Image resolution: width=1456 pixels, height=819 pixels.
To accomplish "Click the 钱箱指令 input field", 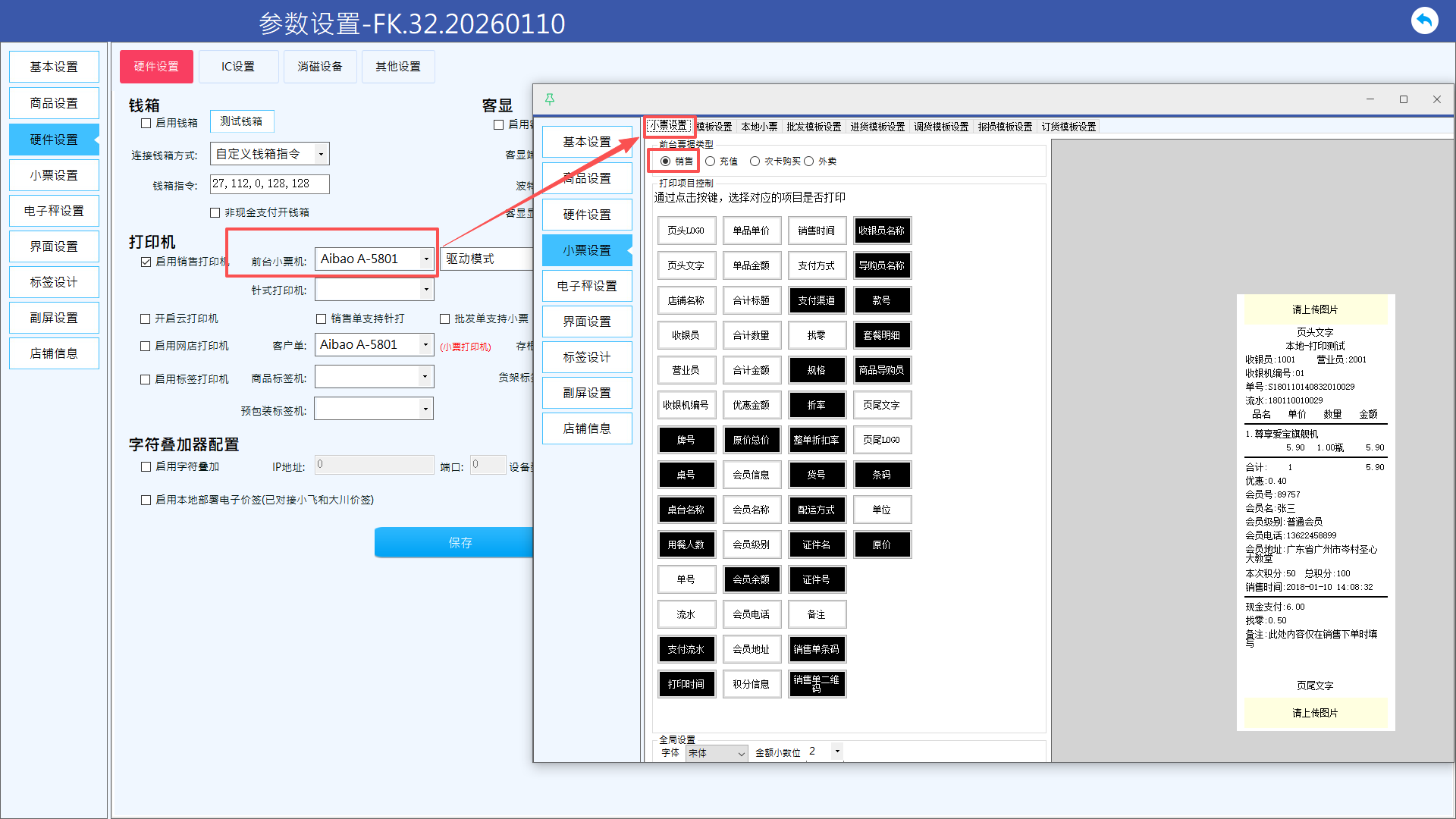I will [x=269, y=184].
